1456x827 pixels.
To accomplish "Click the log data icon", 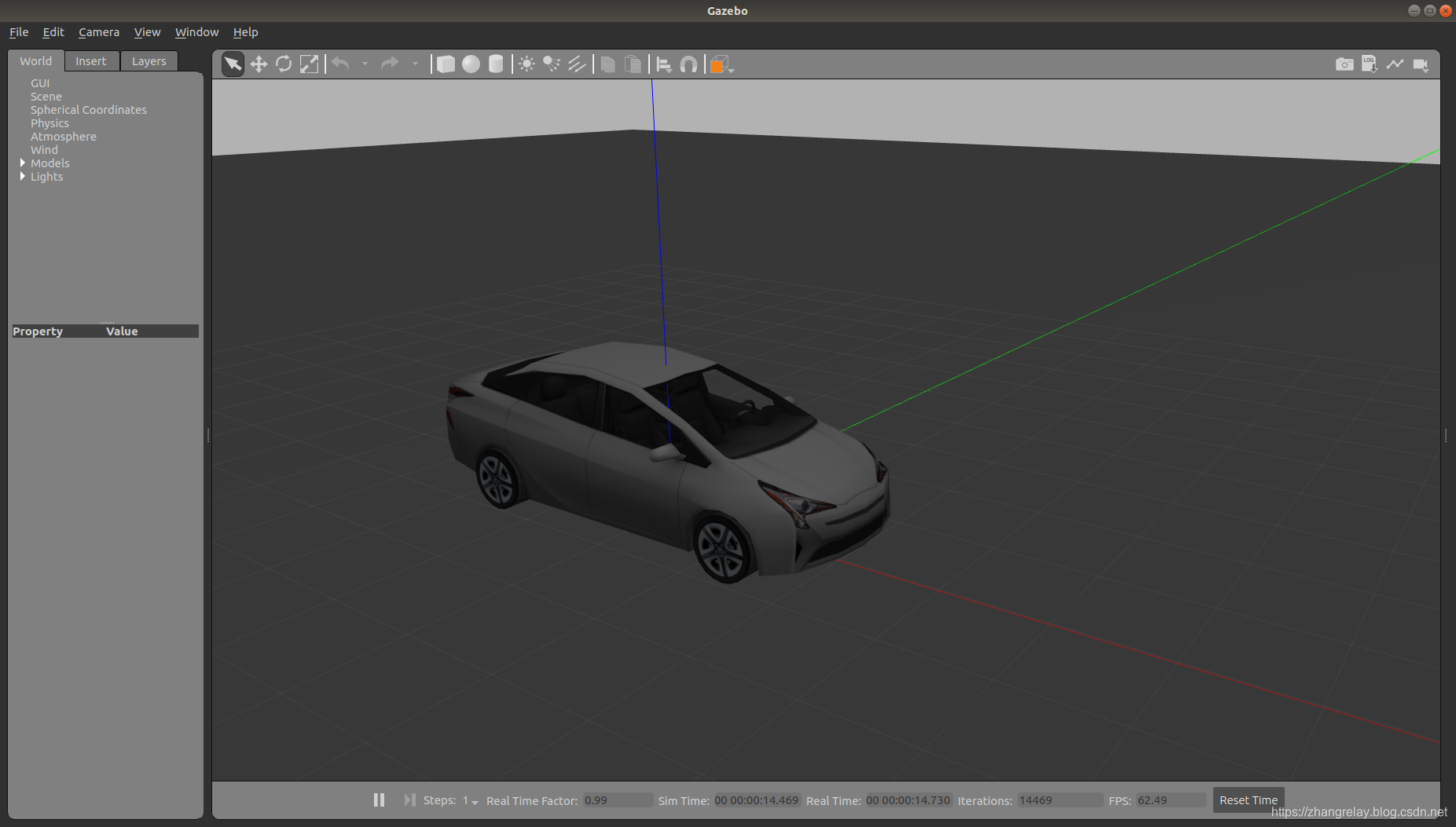I will coord(1370,64).
